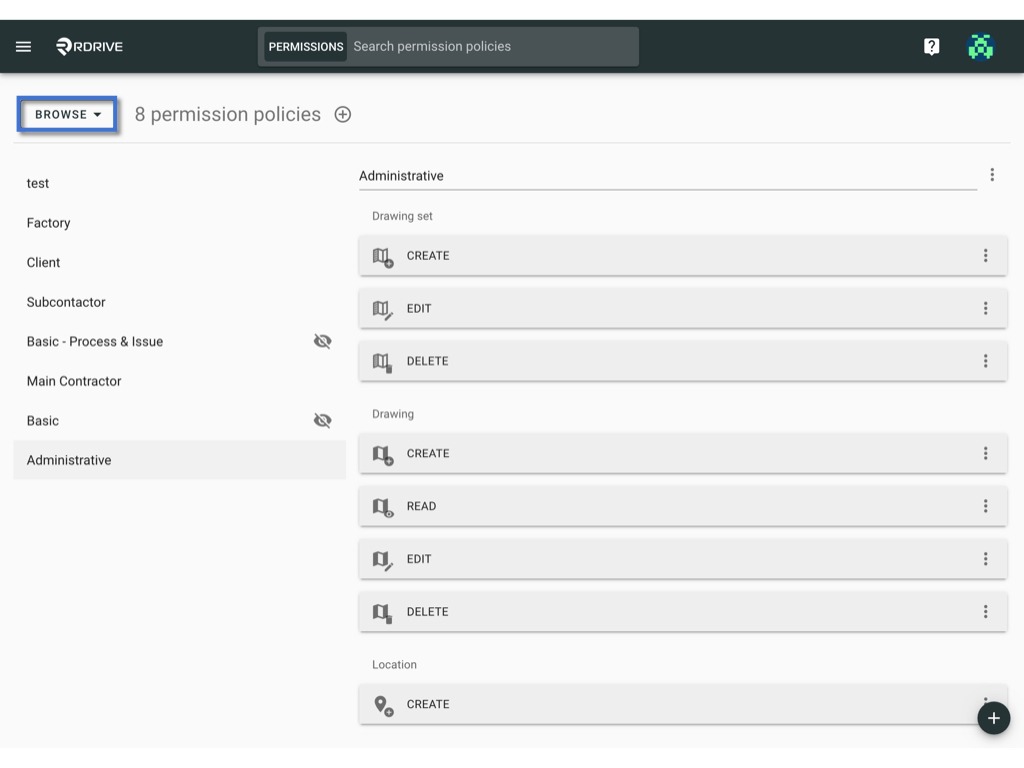Click the Drawing DELETE map icon

(x=383, y=613)
